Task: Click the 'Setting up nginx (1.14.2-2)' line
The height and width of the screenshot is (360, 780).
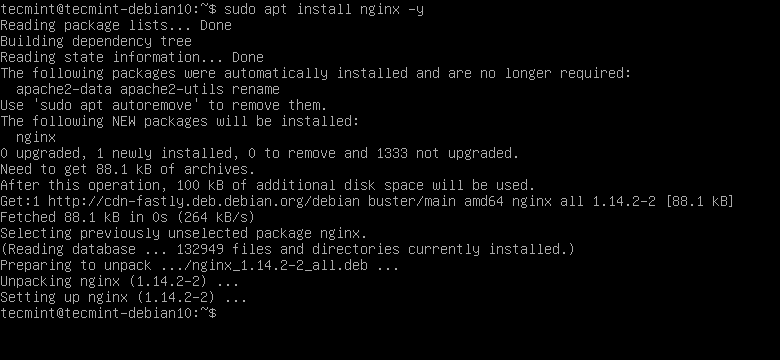Action: coord(124,297)
